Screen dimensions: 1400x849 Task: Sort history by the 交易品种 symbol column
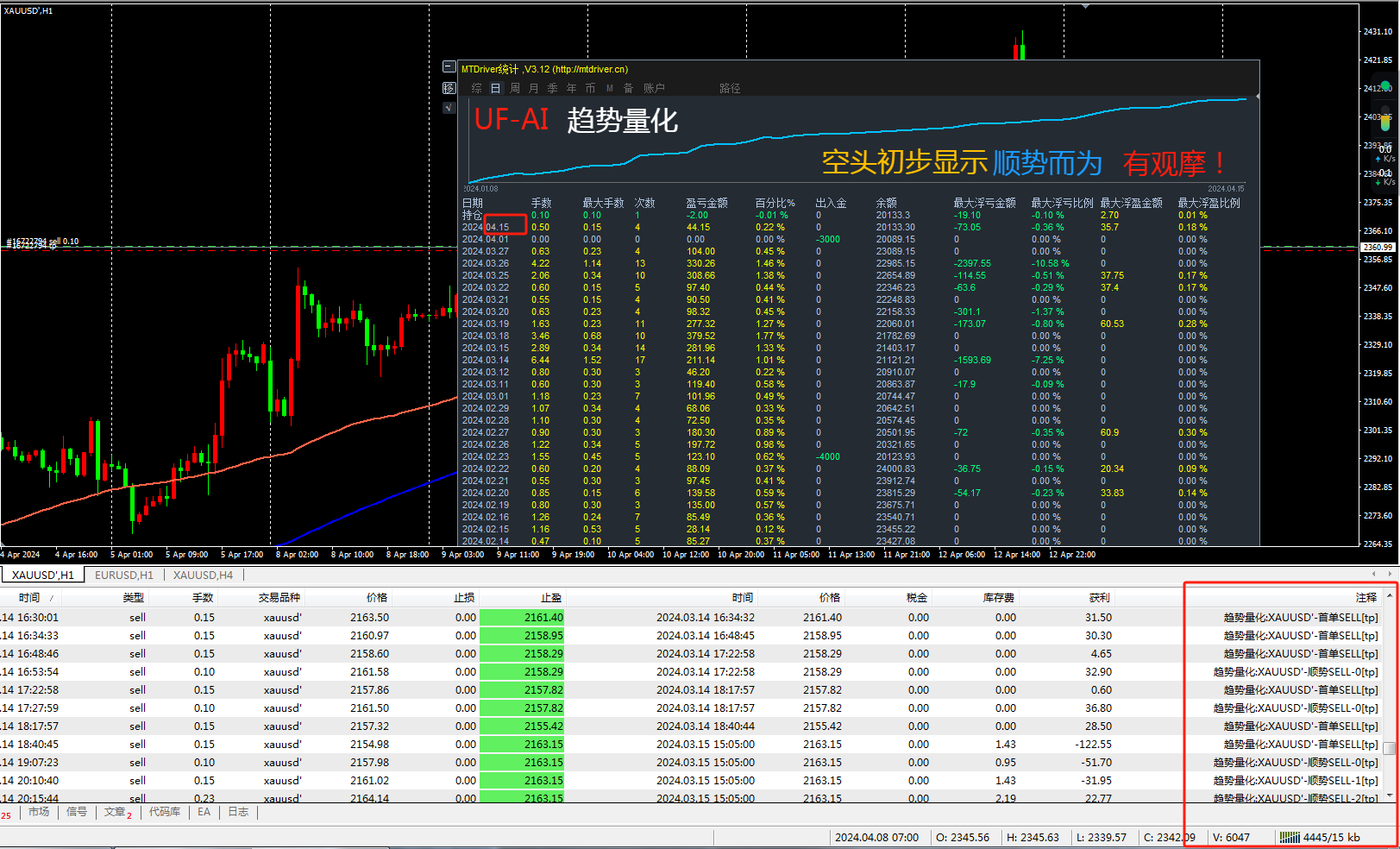(x=279, y=597)
